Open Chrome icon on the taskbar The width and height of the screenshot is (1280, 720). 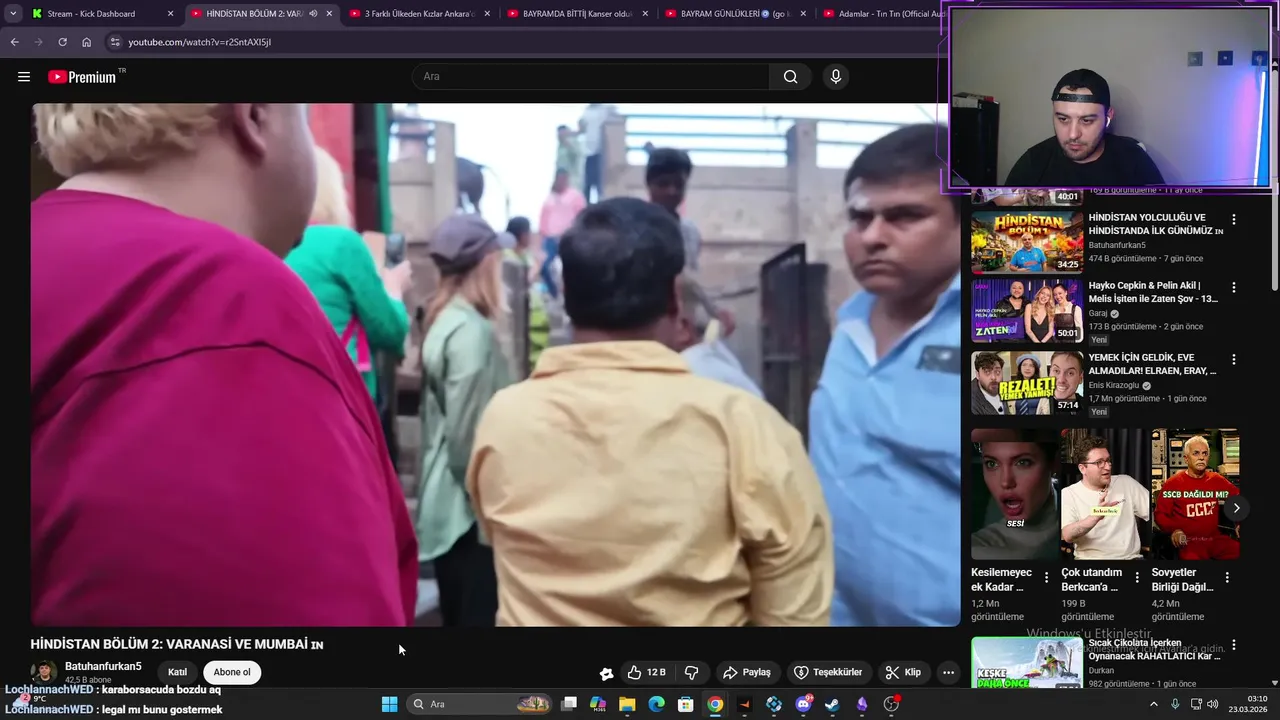pos(715,704)
